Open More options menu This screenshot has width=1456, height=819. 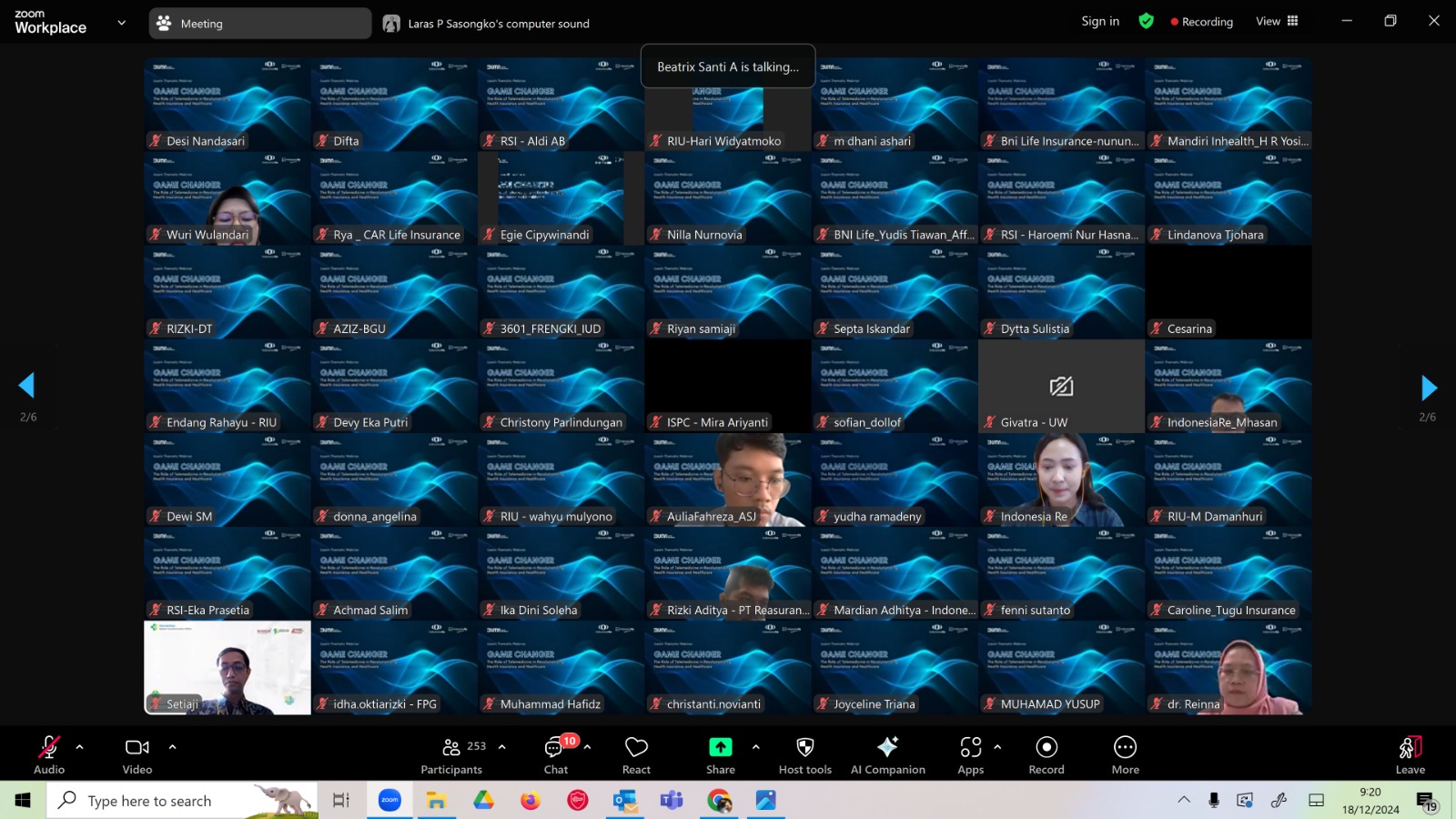click(1126, 754)
